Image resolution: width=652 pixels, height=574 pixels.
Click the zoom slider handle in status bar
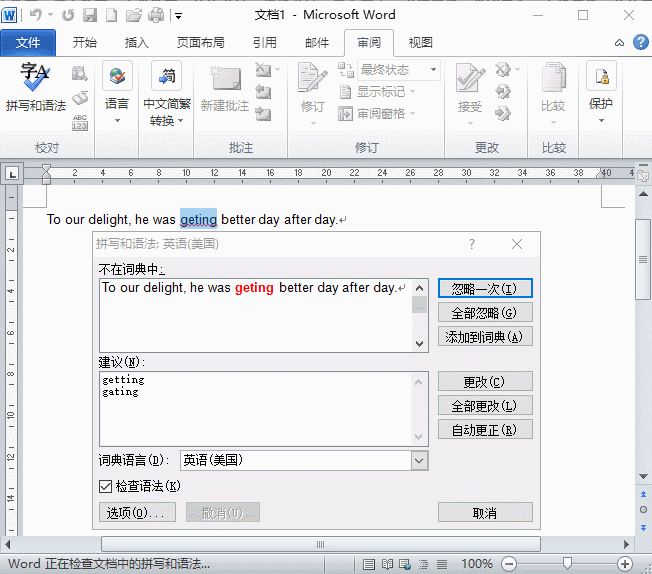[567, 564]
